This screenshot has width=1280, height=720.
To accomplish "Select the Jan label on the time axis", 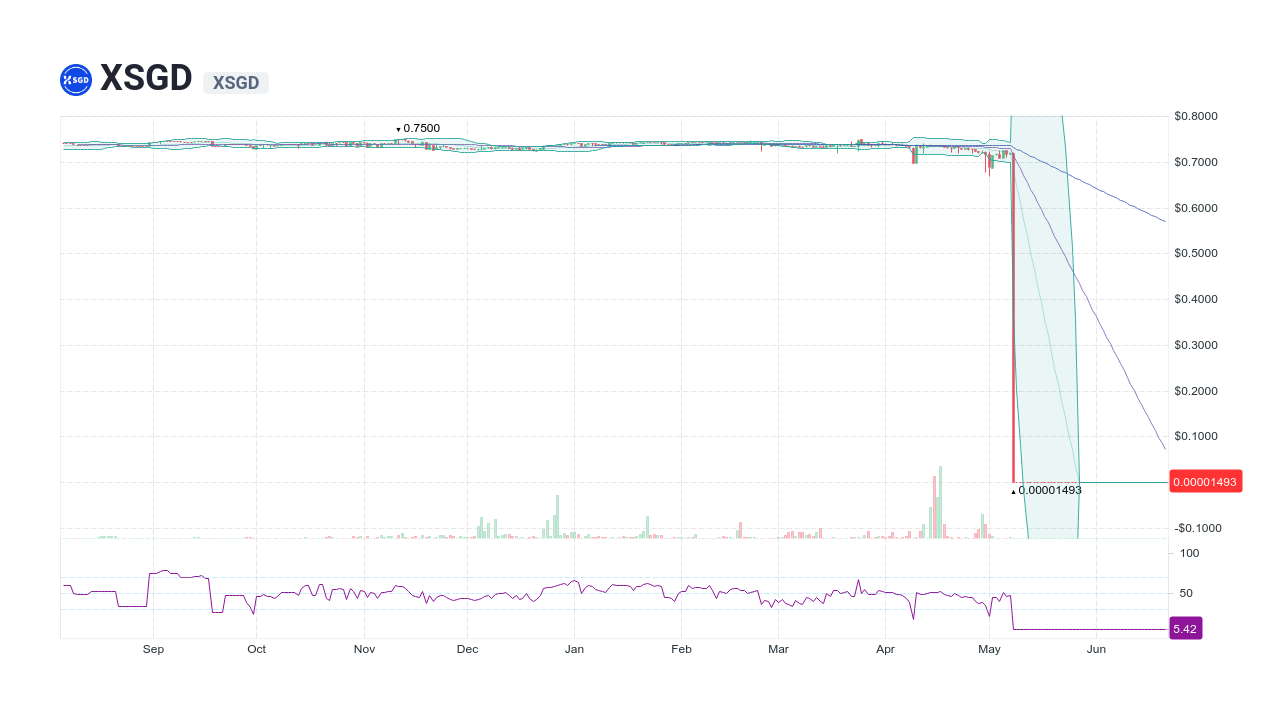I will [574, 648].
